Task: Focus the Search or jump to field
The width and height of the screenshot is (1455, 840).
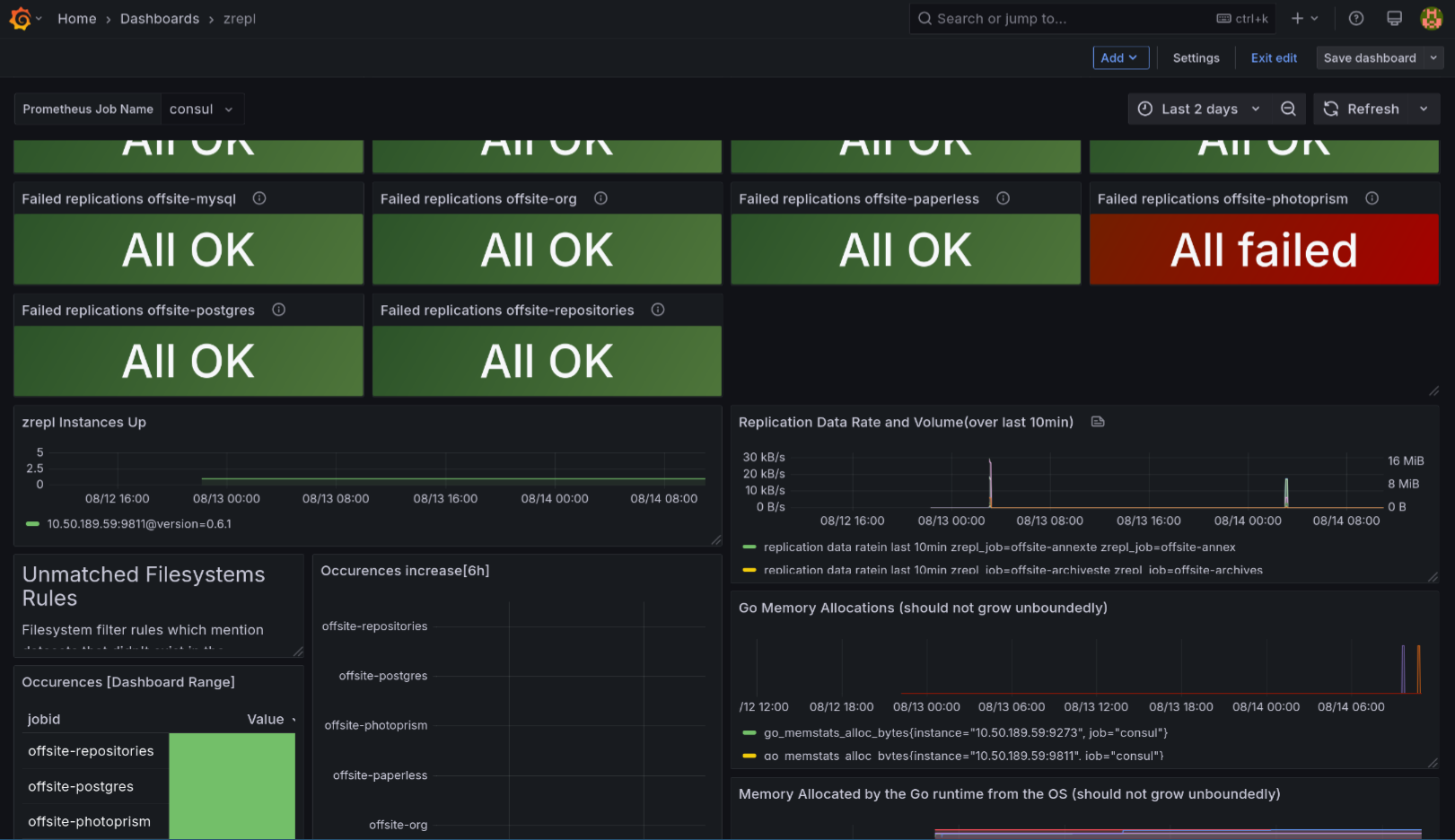Action: [1091, 18]
